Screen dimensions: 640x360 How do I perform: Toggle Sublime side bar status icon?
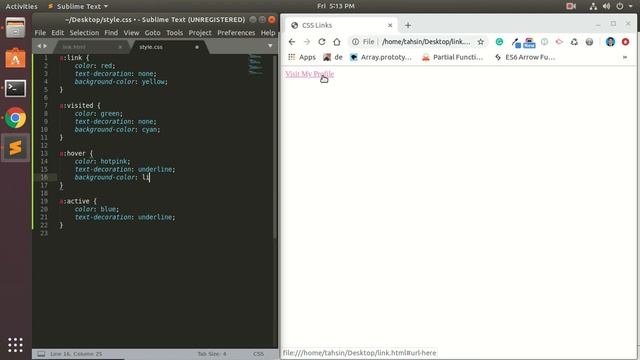(x=41, y=354)
